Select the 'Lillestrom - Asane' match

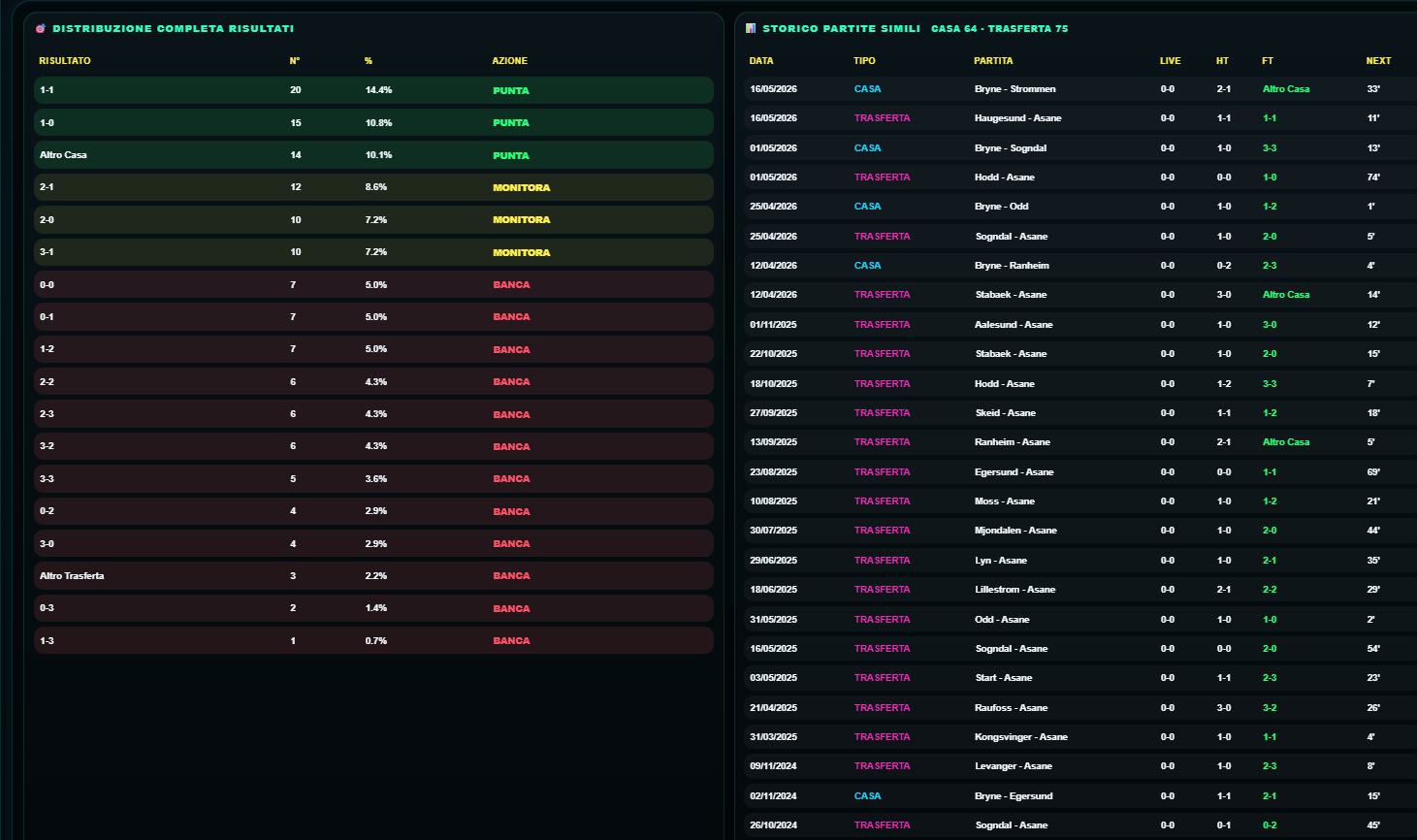(1014, 590)
